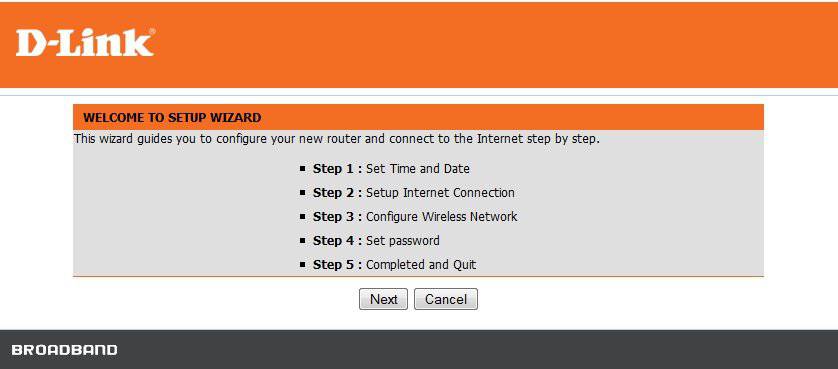
Task: Click the D-Link logo
Action: (x=86, y=43)
